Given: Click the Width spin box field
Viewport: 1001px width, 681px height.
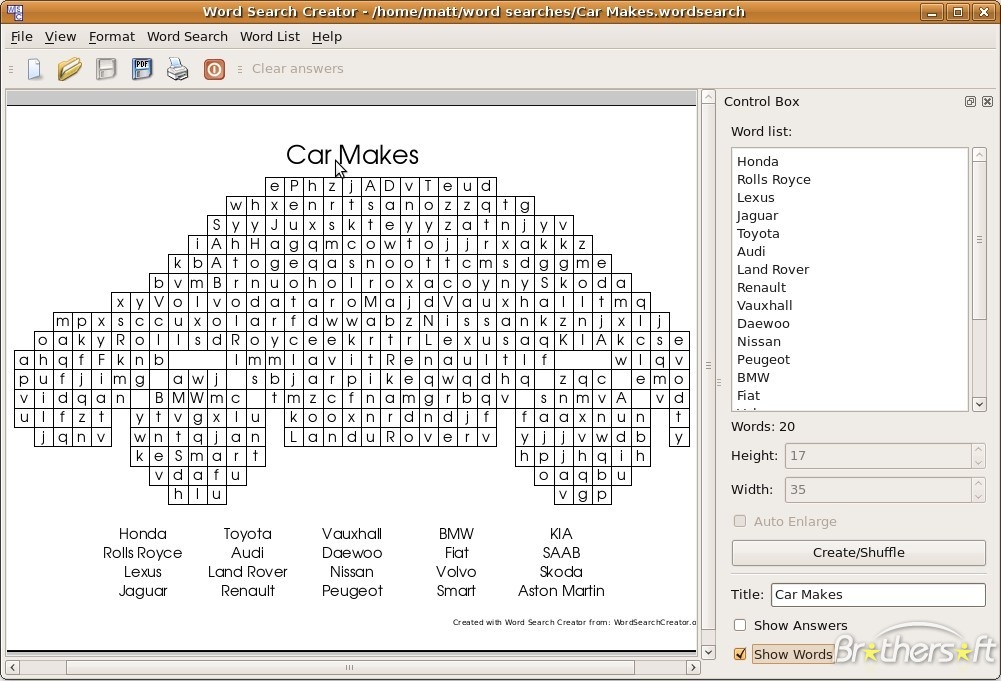Looking at the screenshot, I should [x=878, y=490].
